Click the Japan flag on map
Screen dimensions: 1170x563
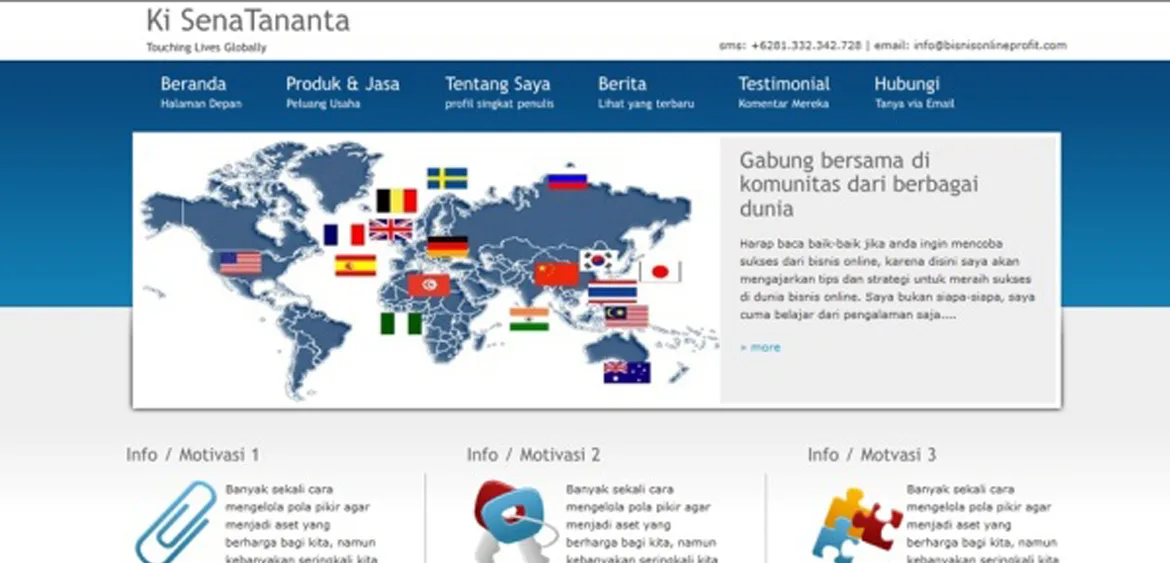660,271
